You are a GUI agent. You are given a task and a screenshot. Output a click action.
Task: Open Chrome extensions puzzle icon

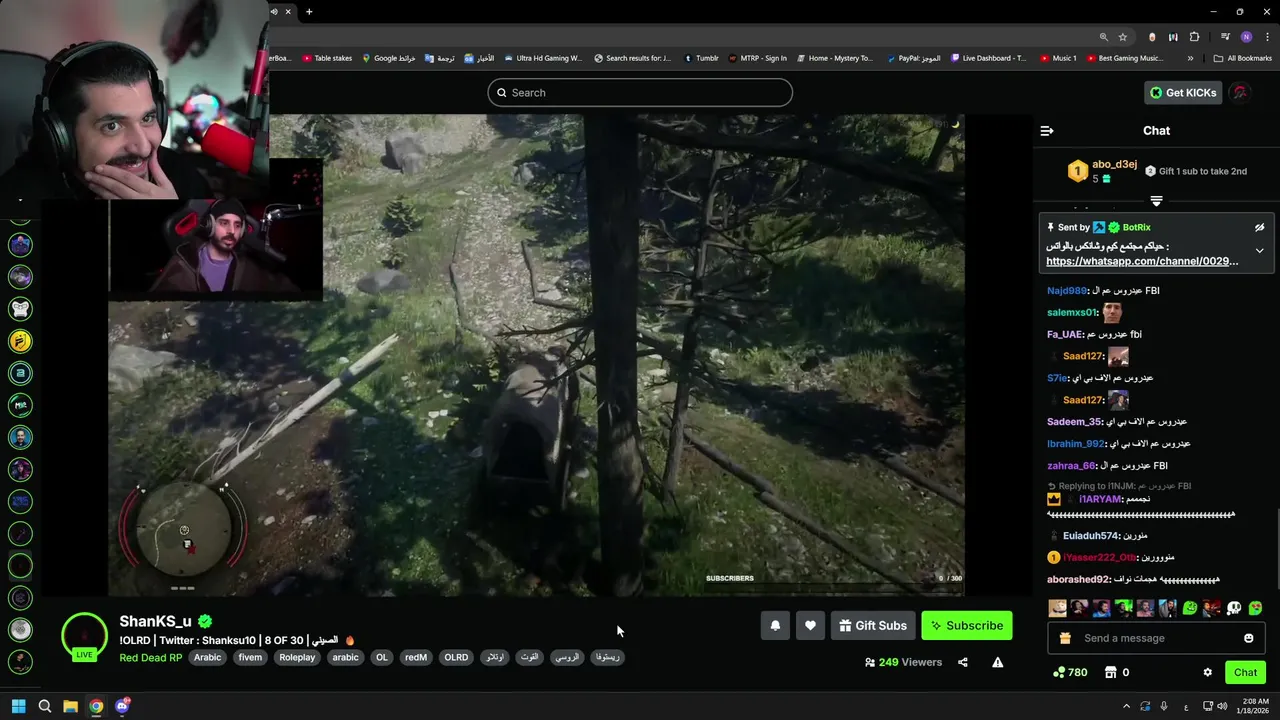click(x=1194, y=37)
